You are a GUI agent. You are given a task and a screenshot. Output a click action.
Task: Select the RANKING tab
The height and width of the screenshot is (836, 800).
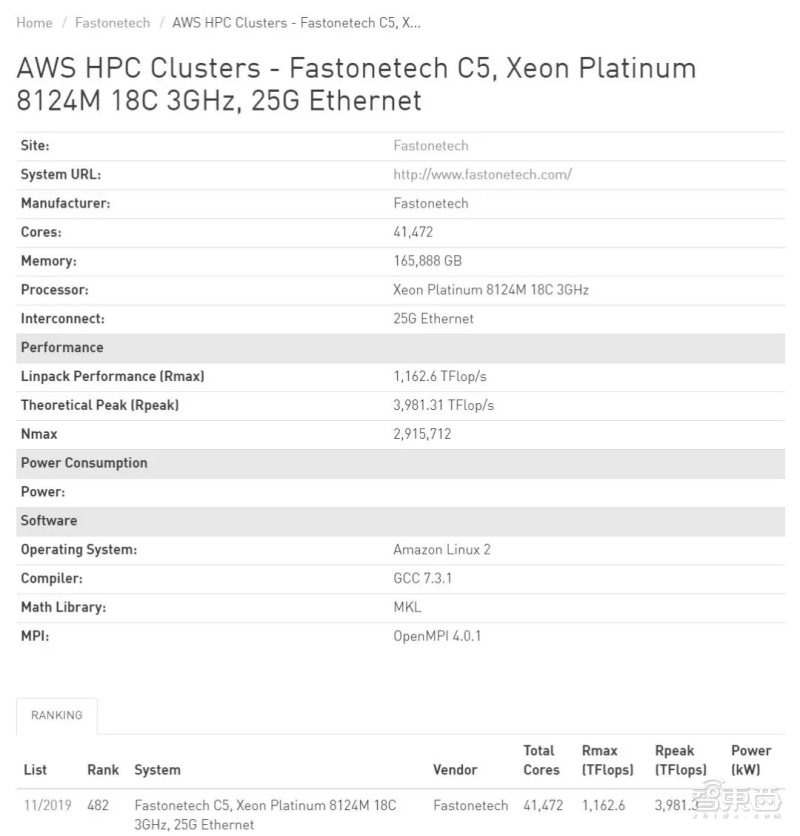57,715
